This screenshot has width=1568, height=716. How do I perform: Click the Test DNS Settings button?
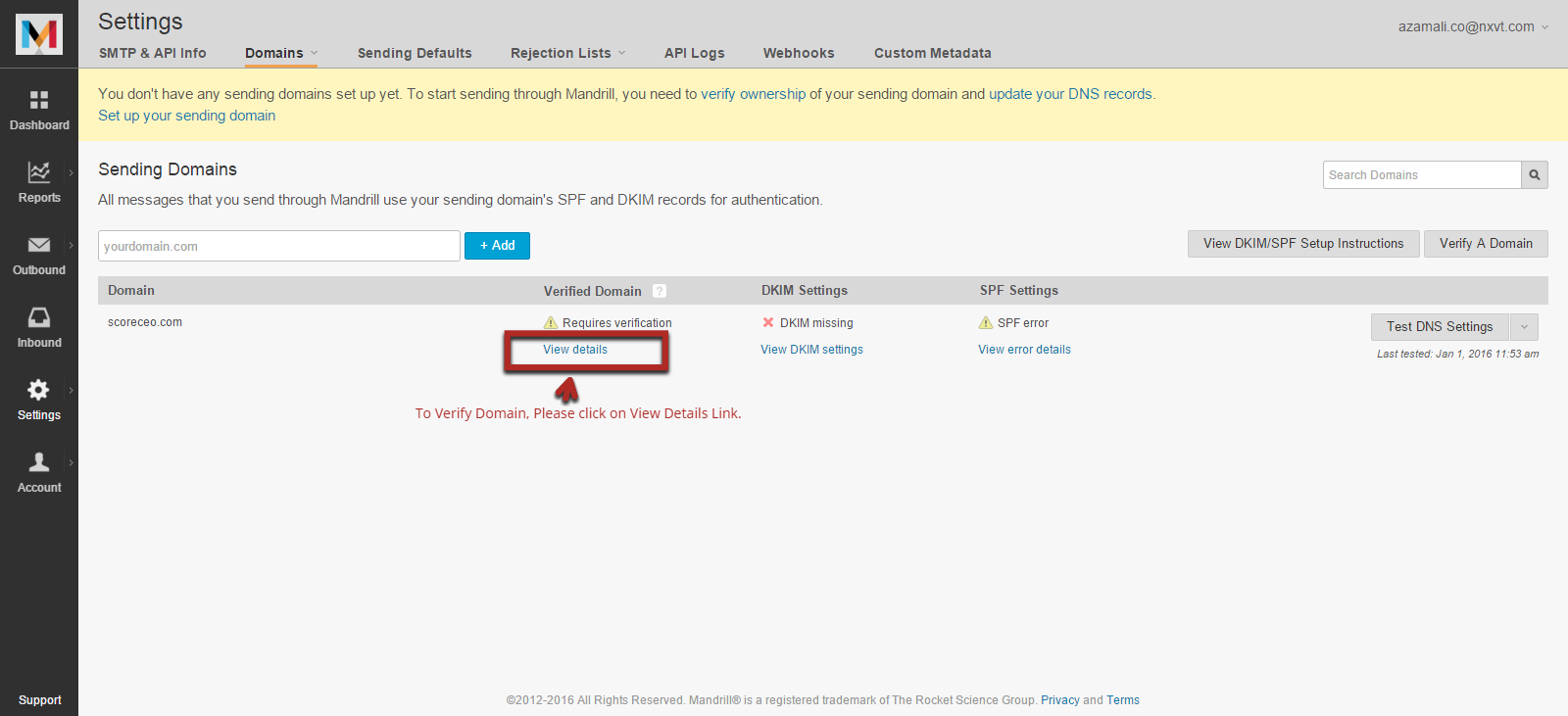1440,327
